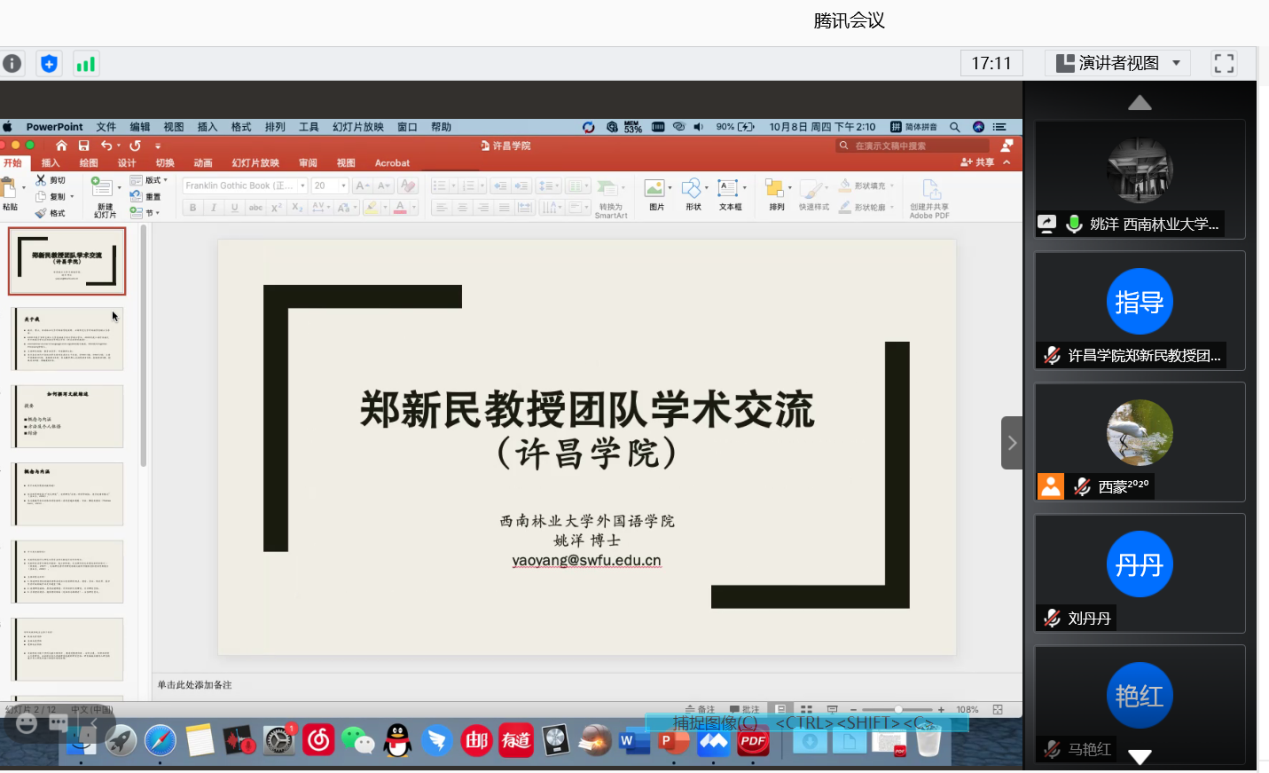This screenshot has width=1269, height=773.
Task: Click the New Slide icon in ribbon
Action: click(103, 189)
